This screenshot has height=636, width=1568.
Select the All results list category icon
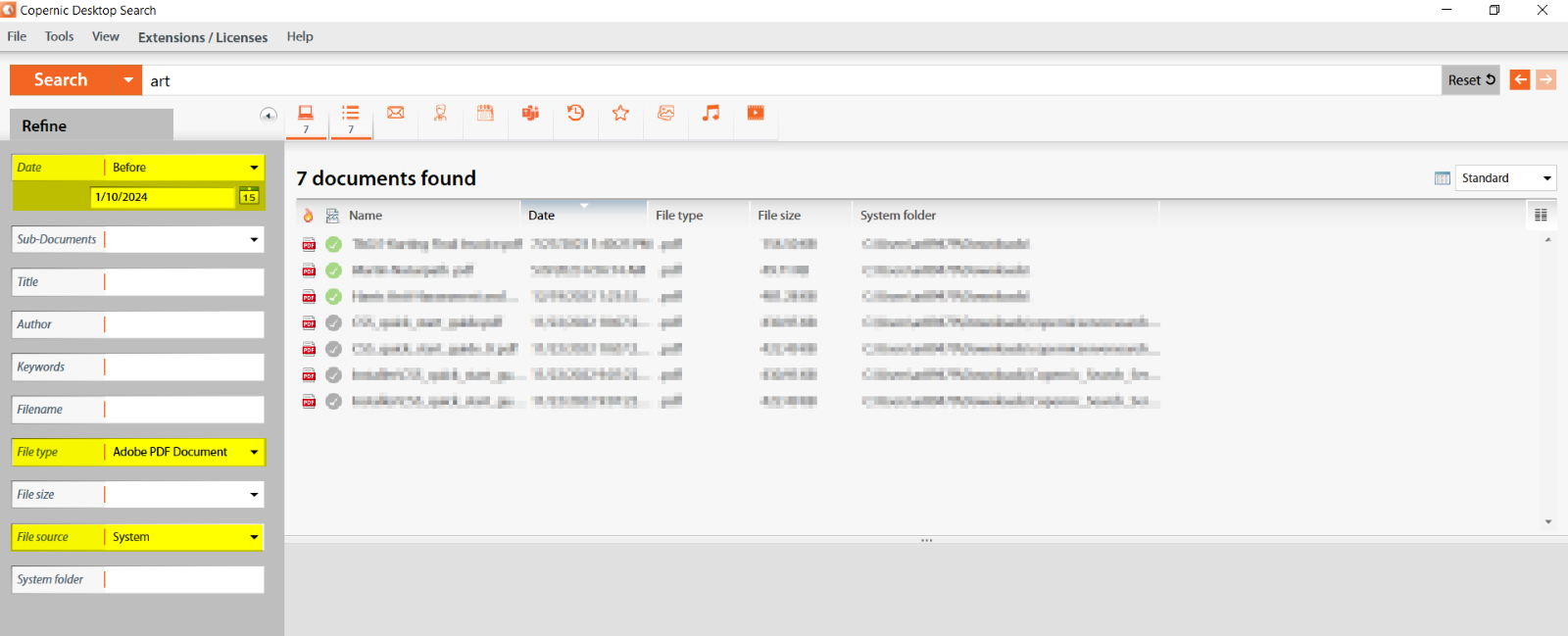351,113
